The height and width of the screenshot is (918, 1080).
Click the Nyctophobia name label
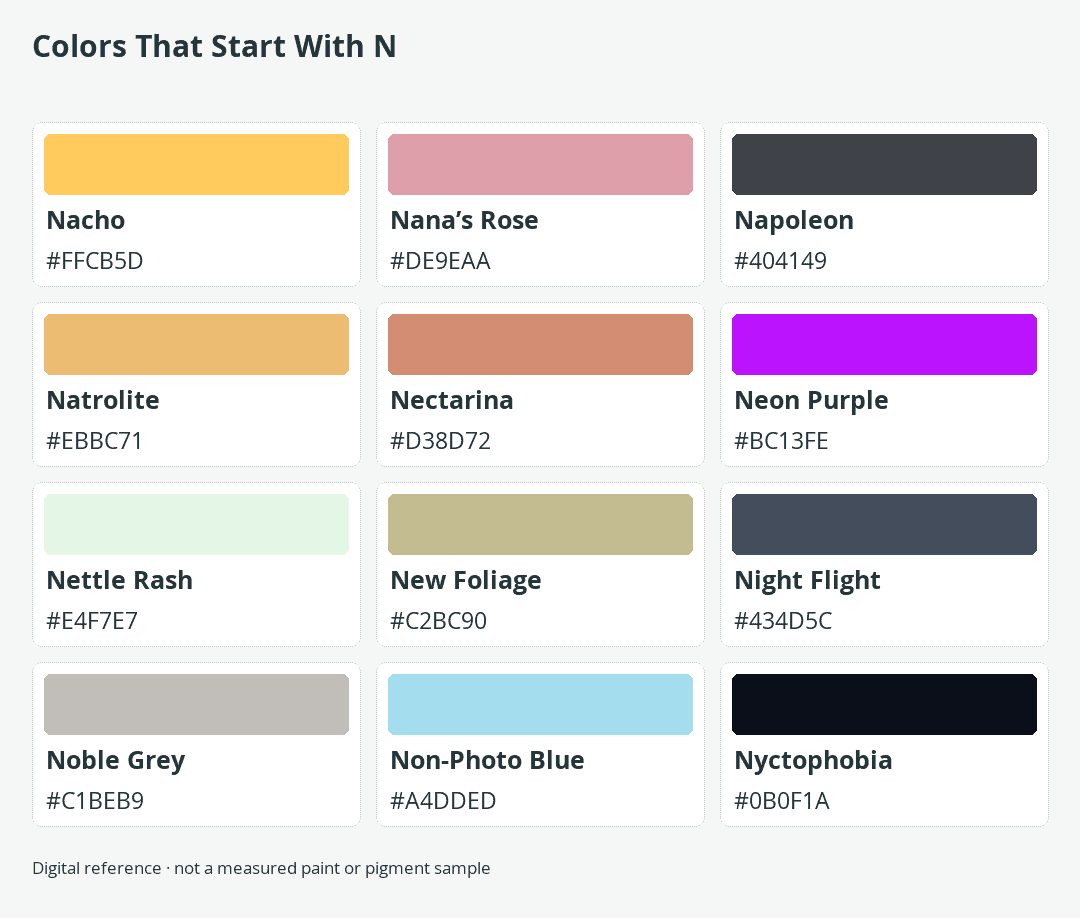(x=813, y=761)
